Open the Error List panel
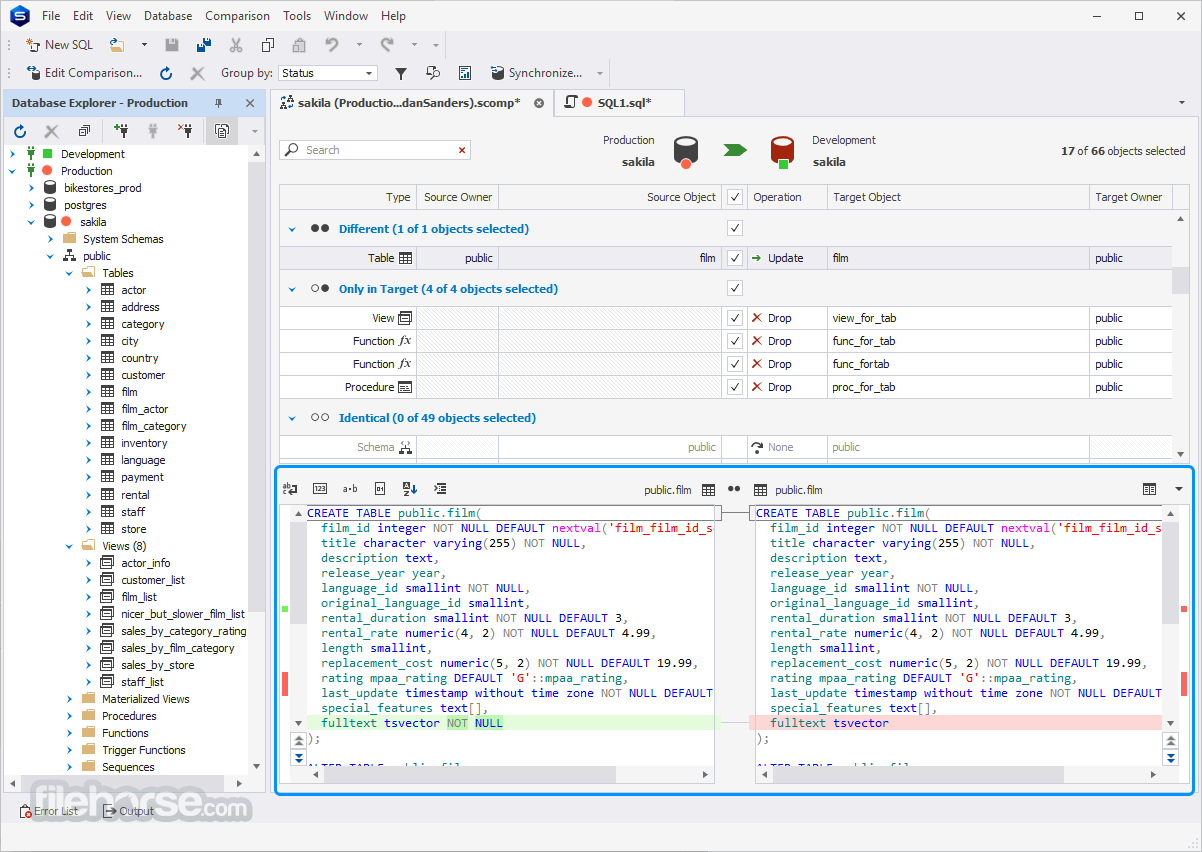The height and width of the screenshot is (852, 1202). click(49, 811)
